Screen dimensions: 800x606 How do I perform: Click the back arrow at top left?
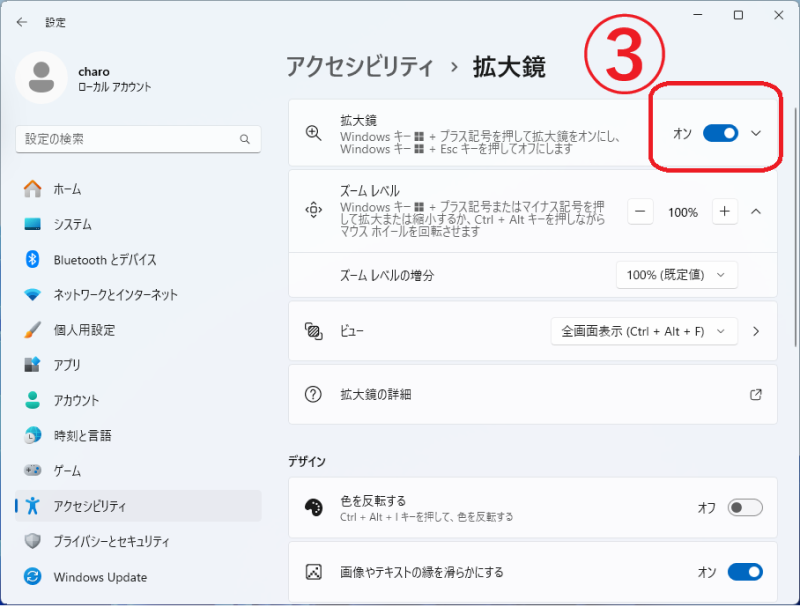coord(22,22)
